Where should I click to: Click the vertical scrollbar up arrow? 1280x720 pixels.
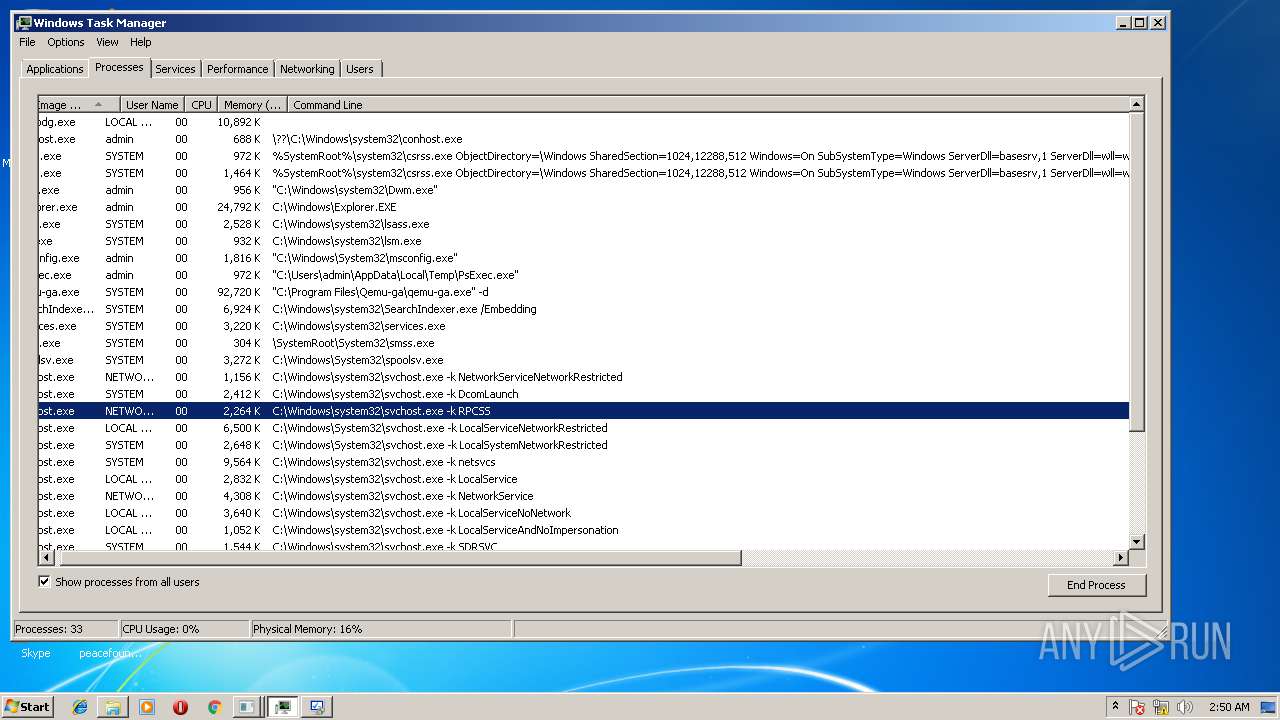tap(1136, 104)
